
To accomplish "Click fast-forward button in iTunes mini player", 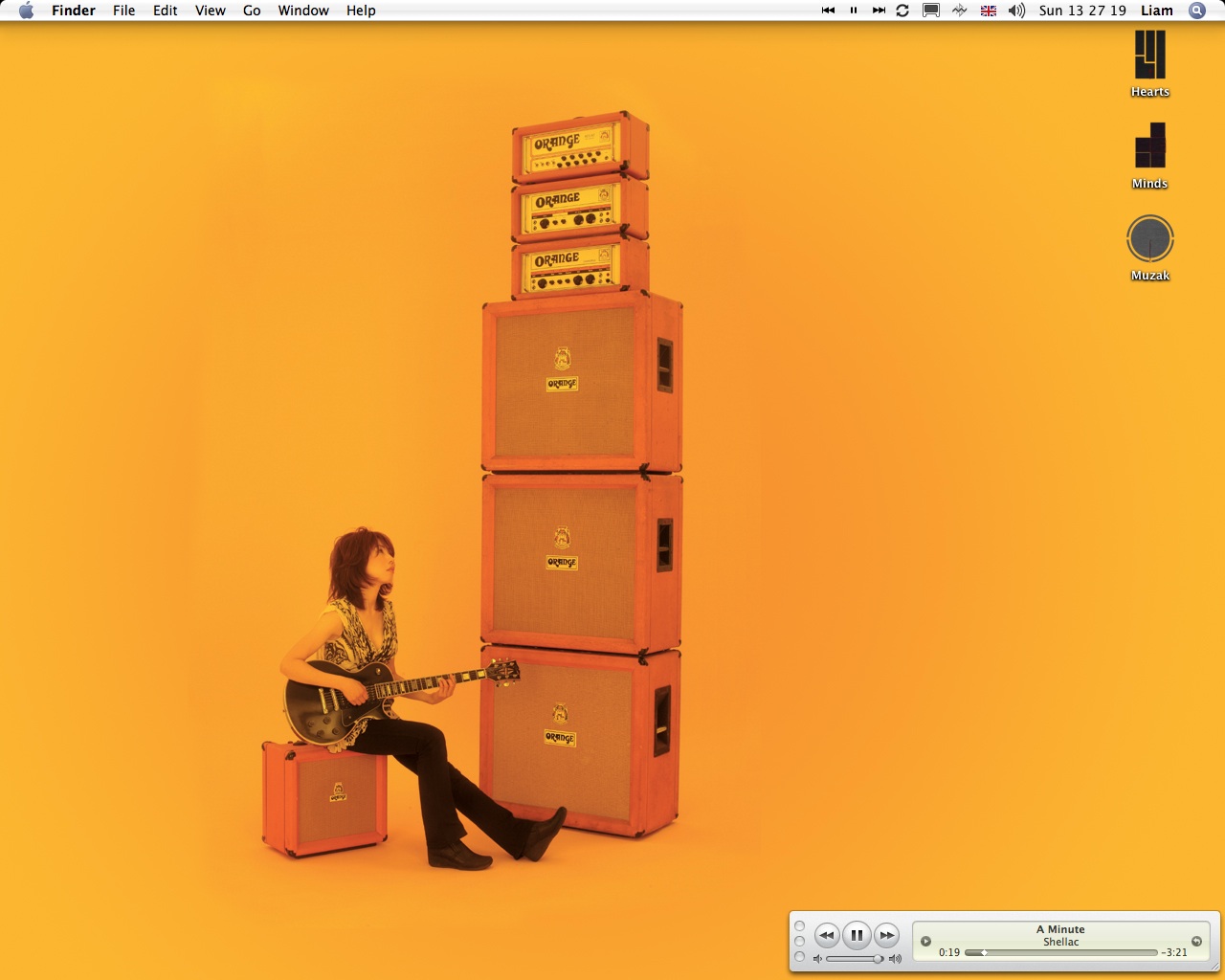I will [x=887, y=935].
